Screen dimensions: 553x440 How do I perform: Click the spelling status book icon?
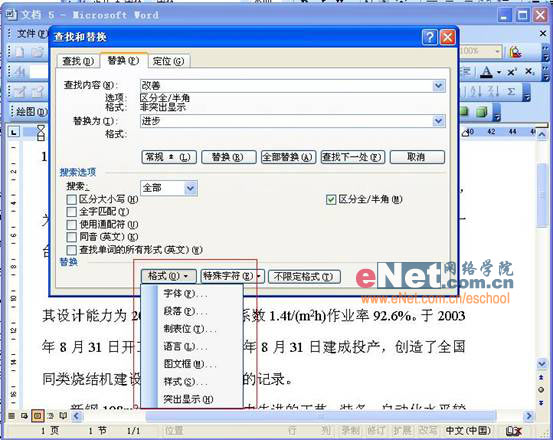coord(514,430)
